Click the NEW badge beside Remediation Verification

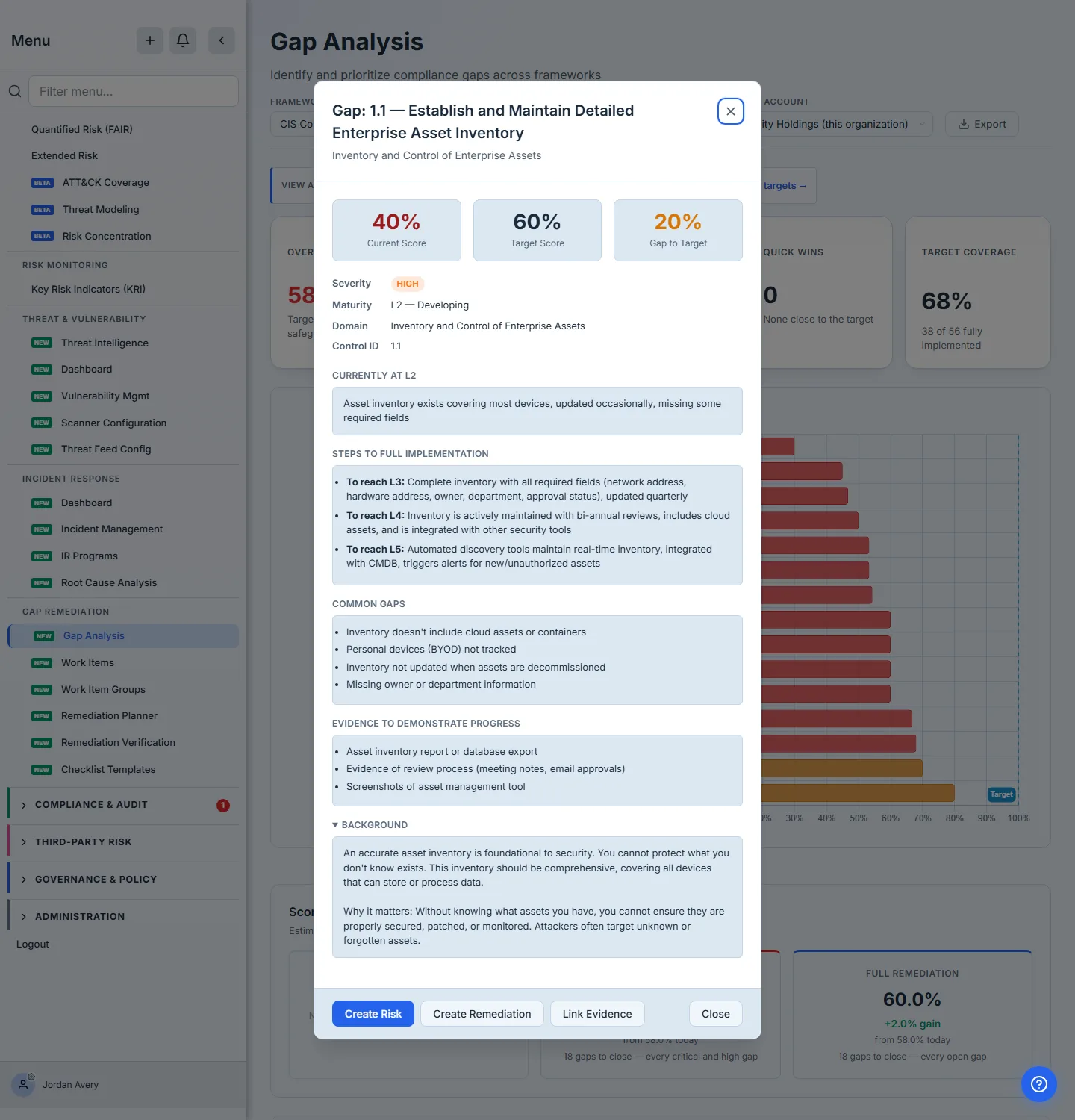click(x=42, y=743)
